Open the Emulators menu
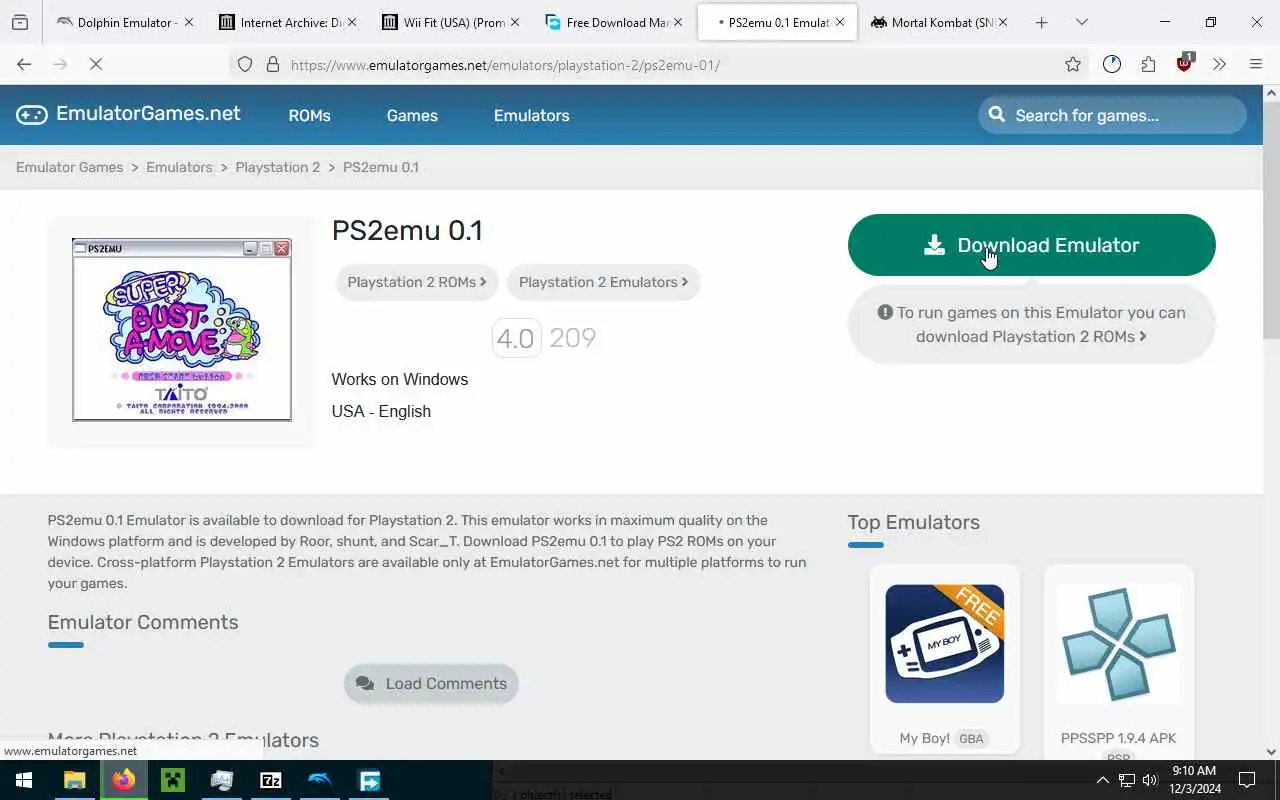Image resolution: width=1280 pixels, height=800 pixels. tap(531, 115)
